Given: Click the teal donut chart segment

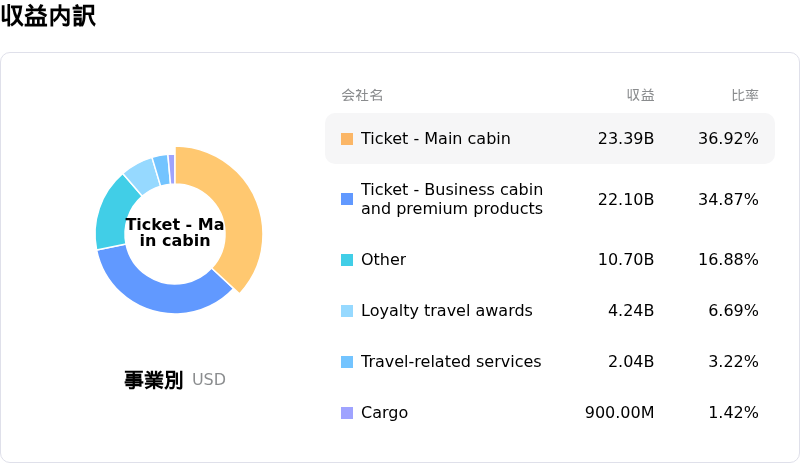Looking at the screenshot, I should coord(112,213).
